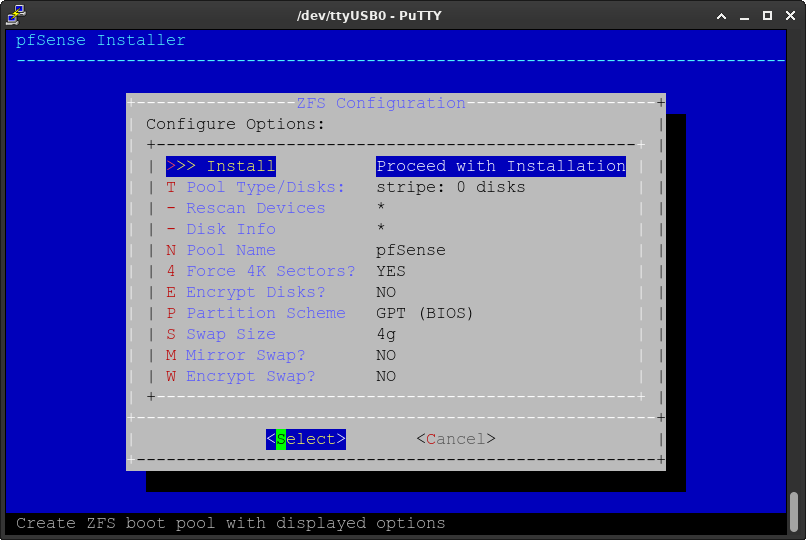Click the 'Proceed with Installation' text
The image size is (806, 540).
(501, 166)
